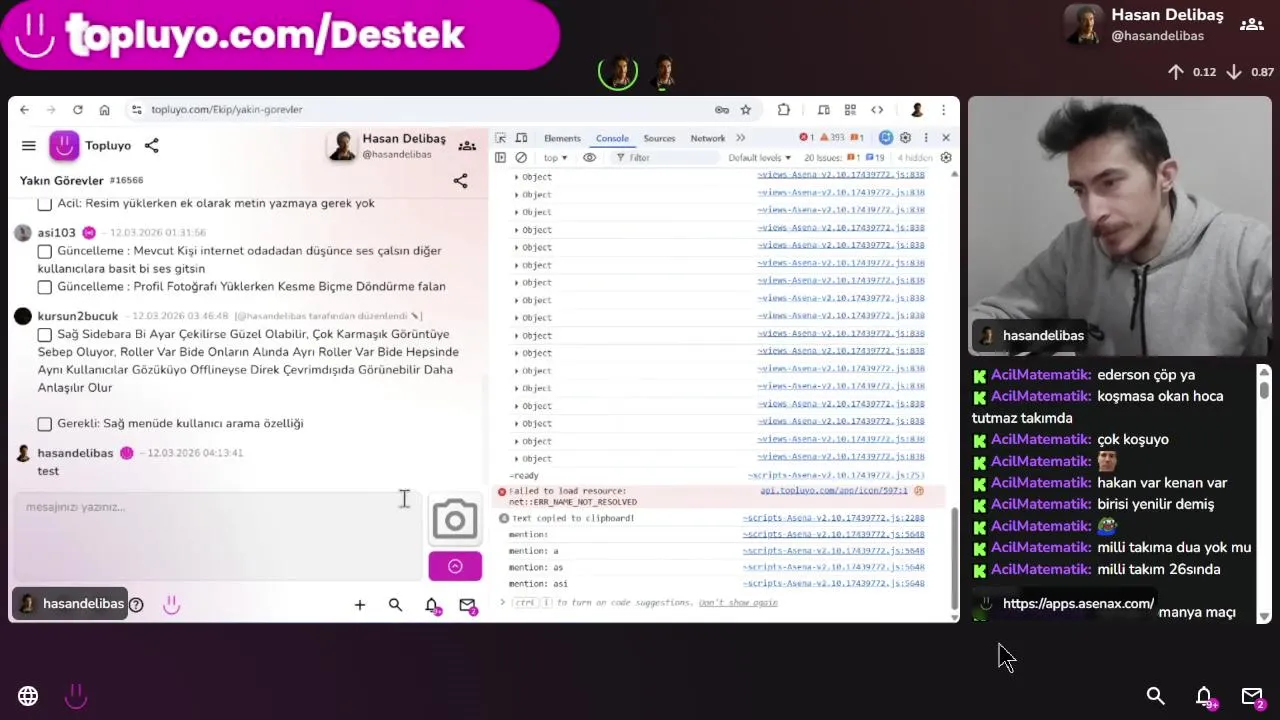Go to the browser home button
The width and height of the screenshot is (1280, 720).
tap(104, 110)
